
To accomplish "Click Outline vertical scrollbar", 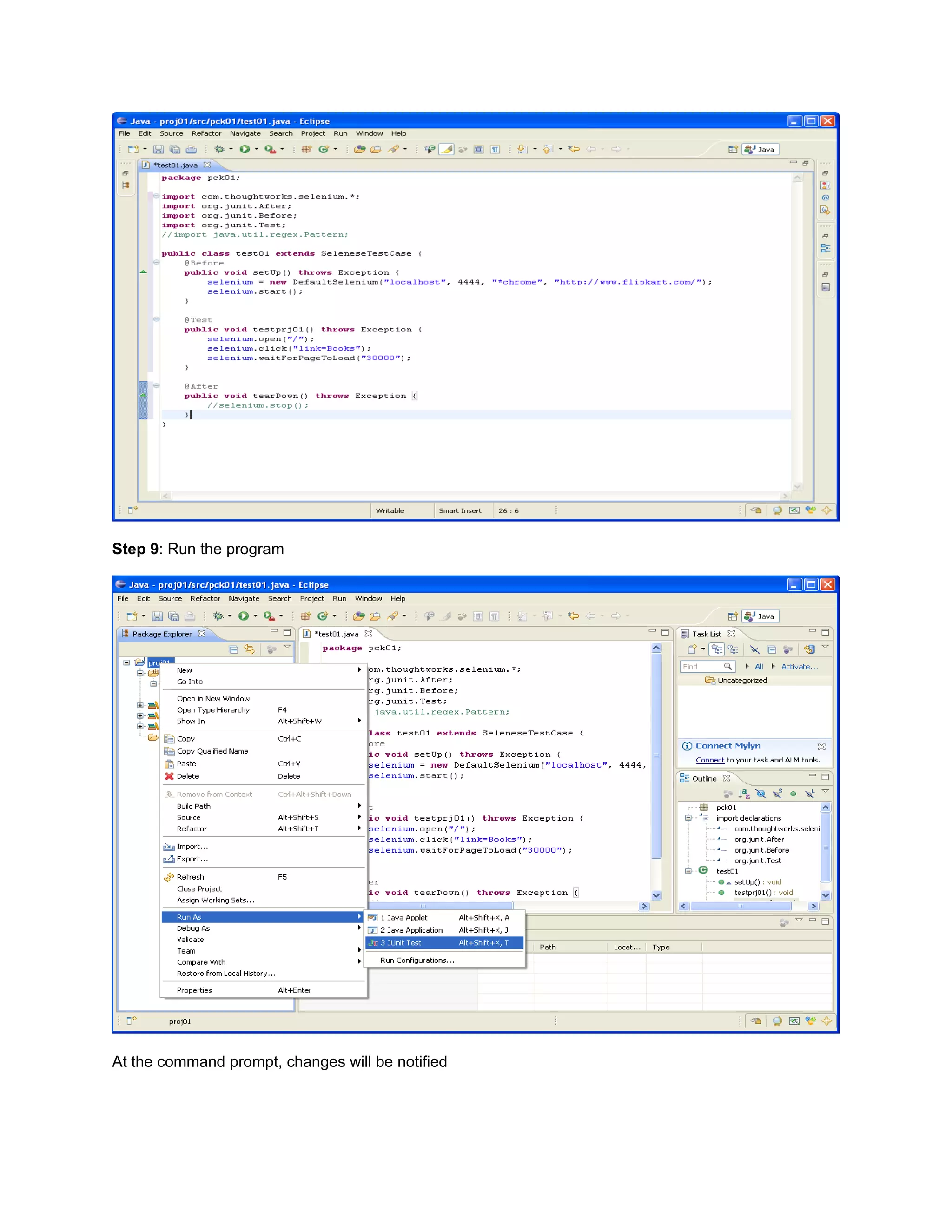I will pyautogui.click(x=825, y=851).
